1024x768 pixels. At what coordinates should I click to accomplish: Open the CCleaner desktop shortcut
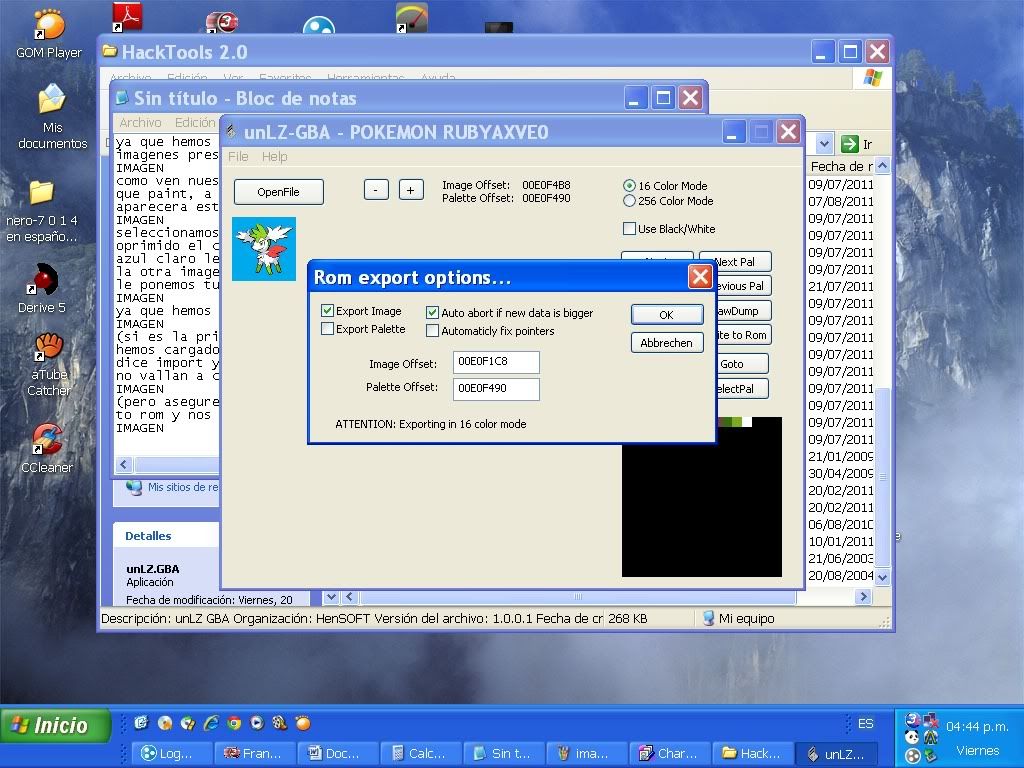click(x=47, y=448)
